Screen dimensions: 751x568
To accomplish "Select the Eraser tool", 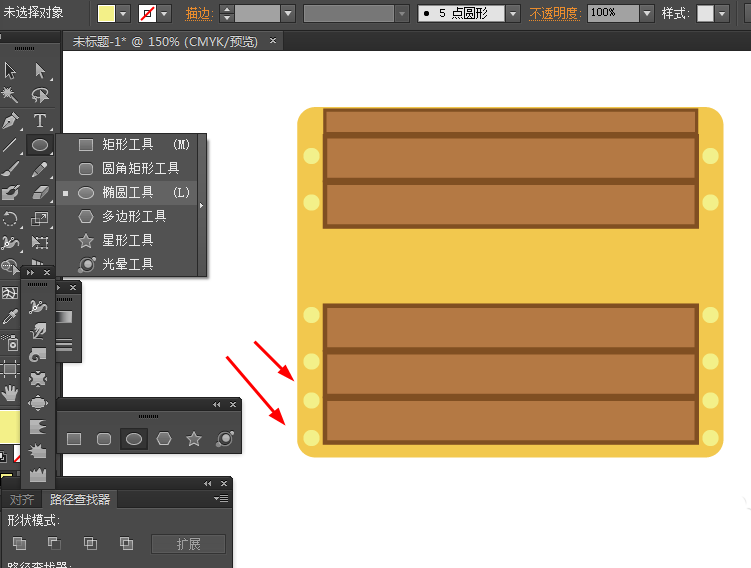I will (x=40, y=193).
